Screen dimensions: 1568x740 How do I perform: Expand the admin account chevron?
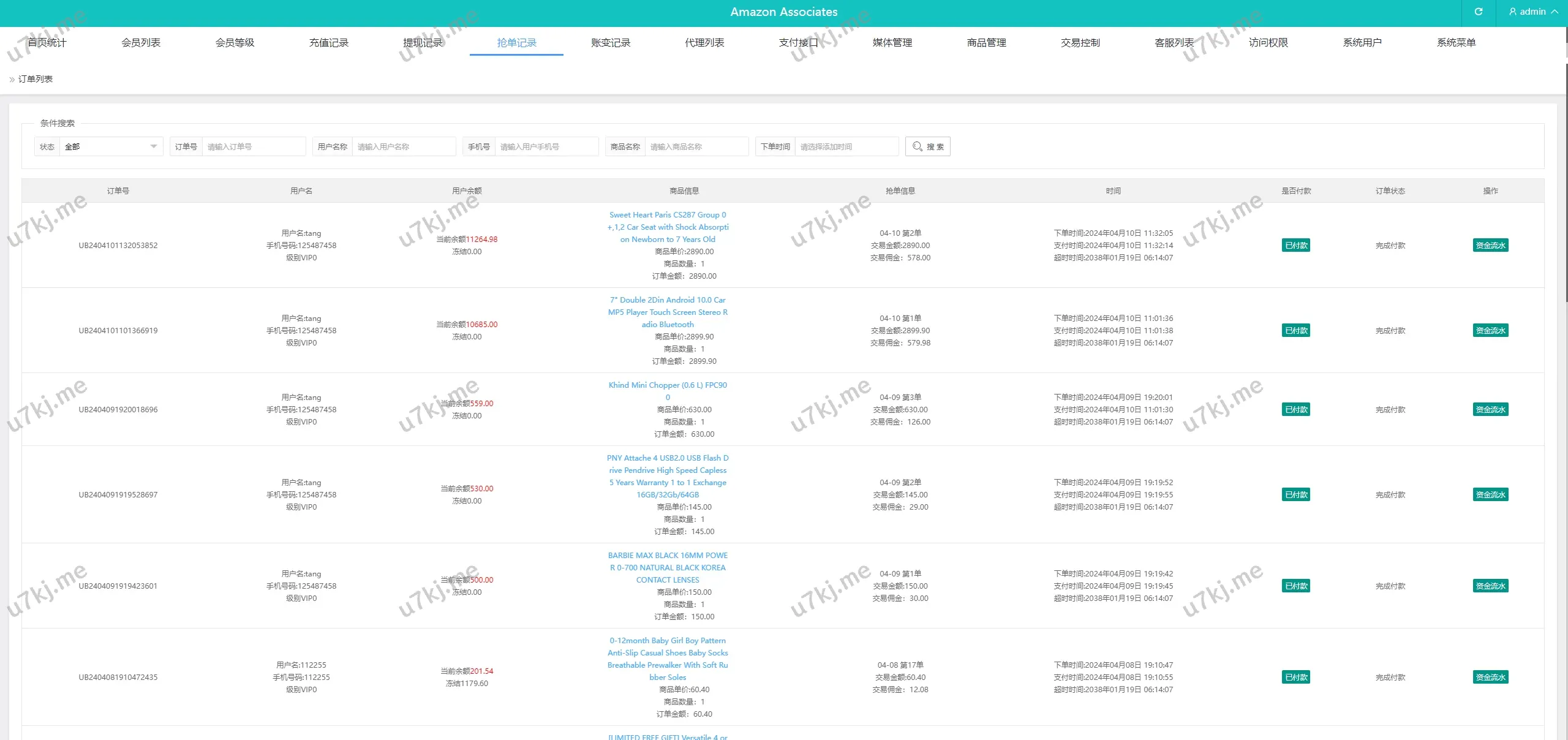pyautogui.click(x=1555, y=12)
